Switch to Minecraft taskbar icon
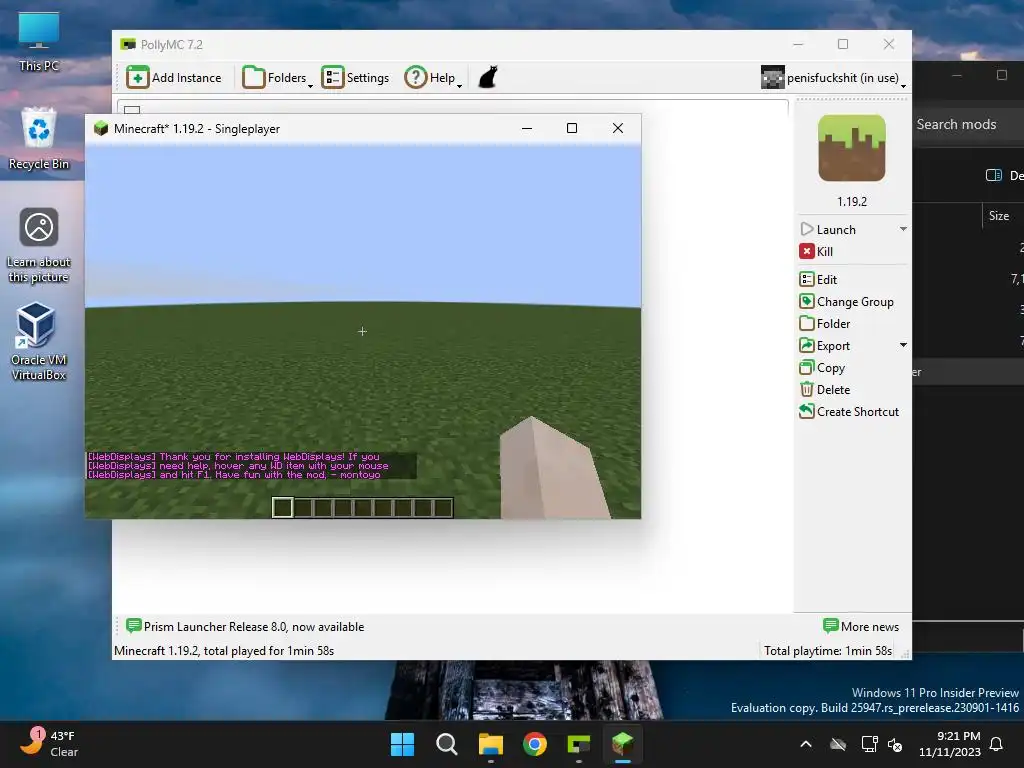The image size is (1024, 768). point(622,744)
